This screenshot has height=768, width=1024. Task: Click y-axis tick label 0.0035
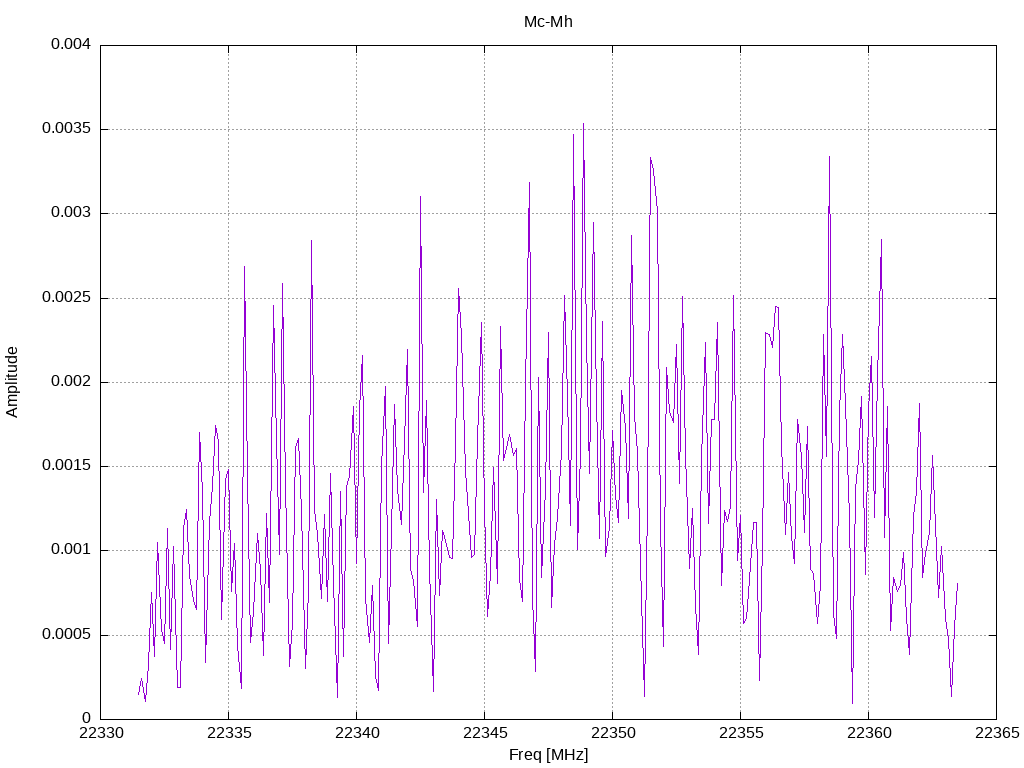[x=66, y=129]
